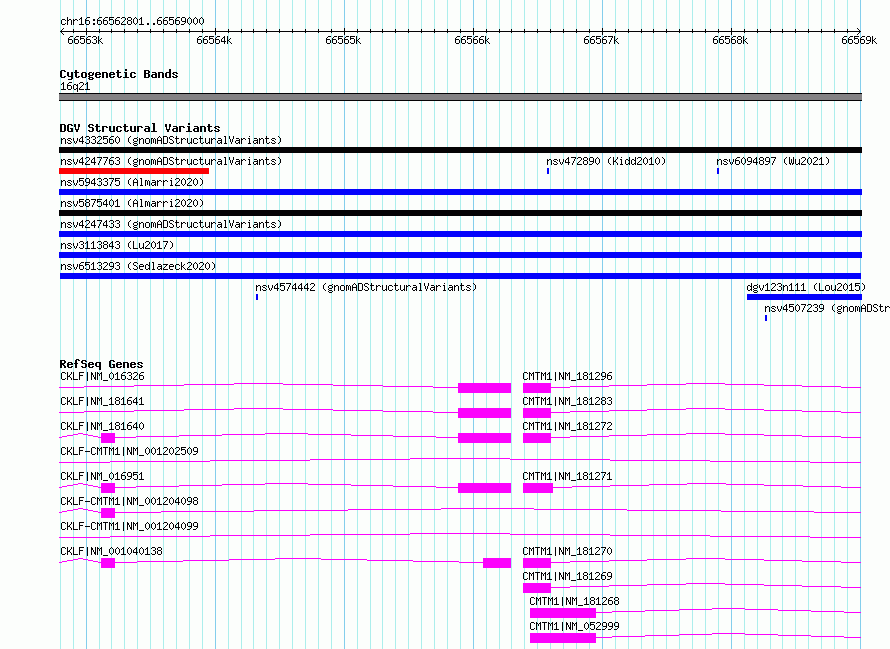Image resolution: width=890 pixels, height=649 pixels.
Task: Click the CMTM1|NM_181283 transcript label
Action: [x=567, y=401]
